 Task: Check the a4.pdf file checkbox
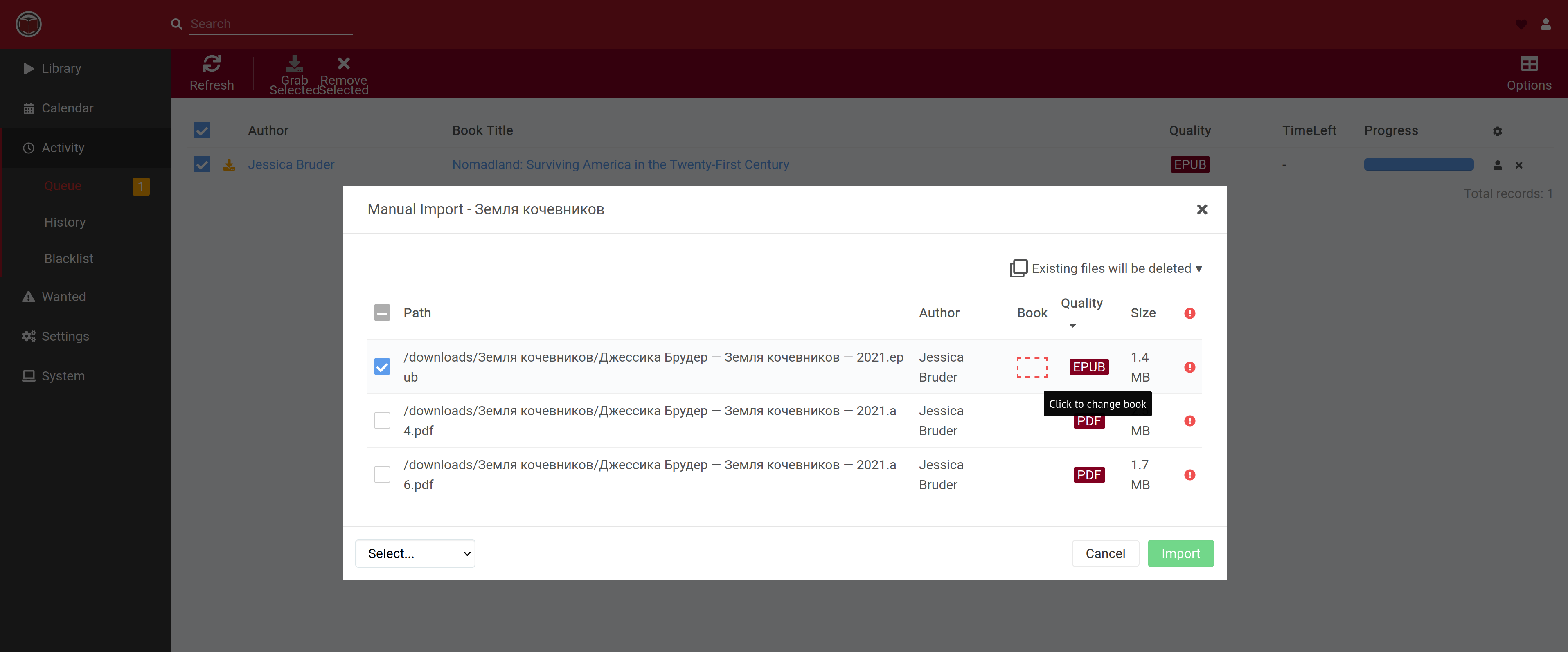382,421
